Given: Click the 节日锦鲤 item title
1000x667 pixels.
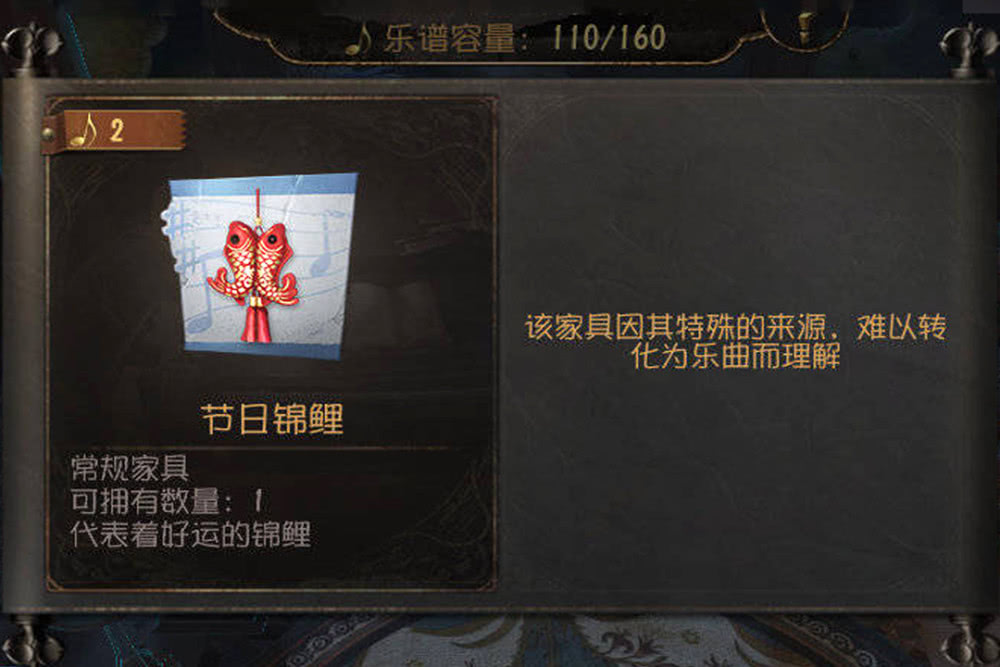Looking at the screenshot, I should coord(272,419).
